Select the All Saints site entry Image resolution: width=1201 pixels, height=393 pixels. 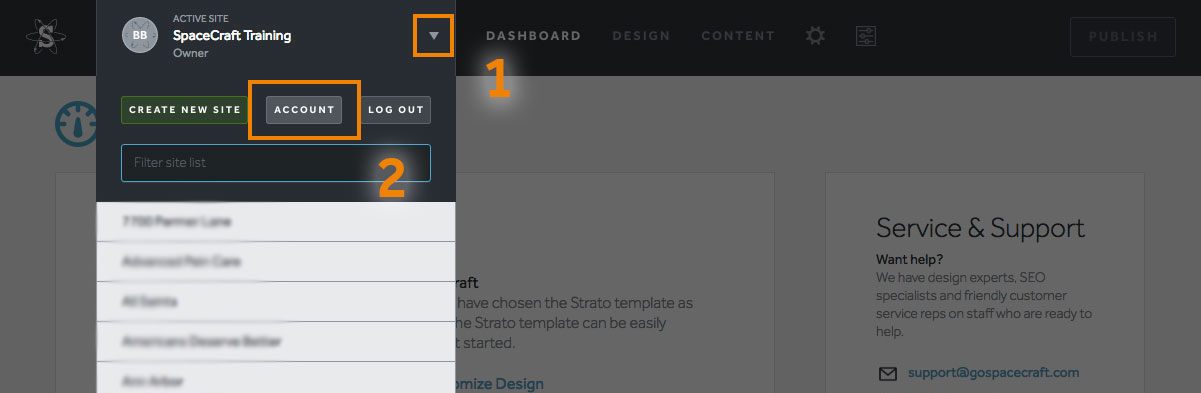click(276, 302)
